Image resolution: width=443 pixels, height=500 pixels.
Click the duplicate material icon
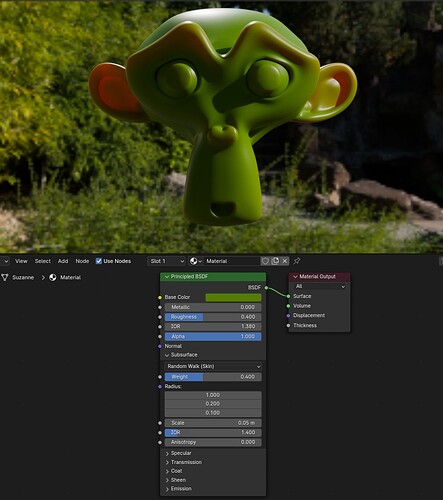click(x=275, y=261)
